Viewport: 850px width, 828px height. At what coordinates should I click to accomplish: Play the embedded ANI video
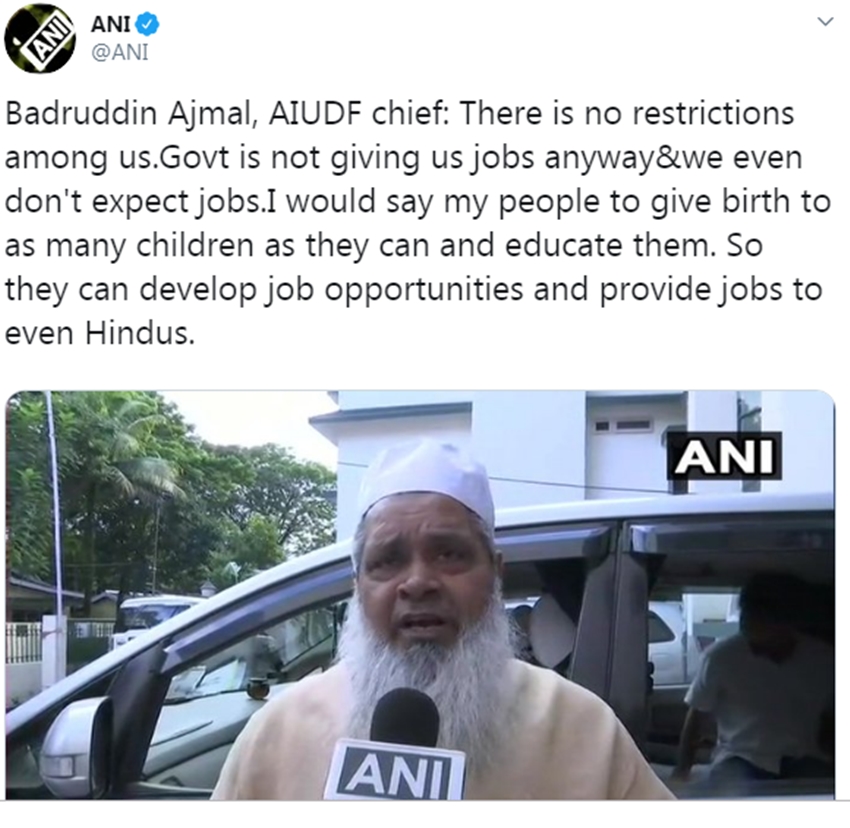click(420, 595)
